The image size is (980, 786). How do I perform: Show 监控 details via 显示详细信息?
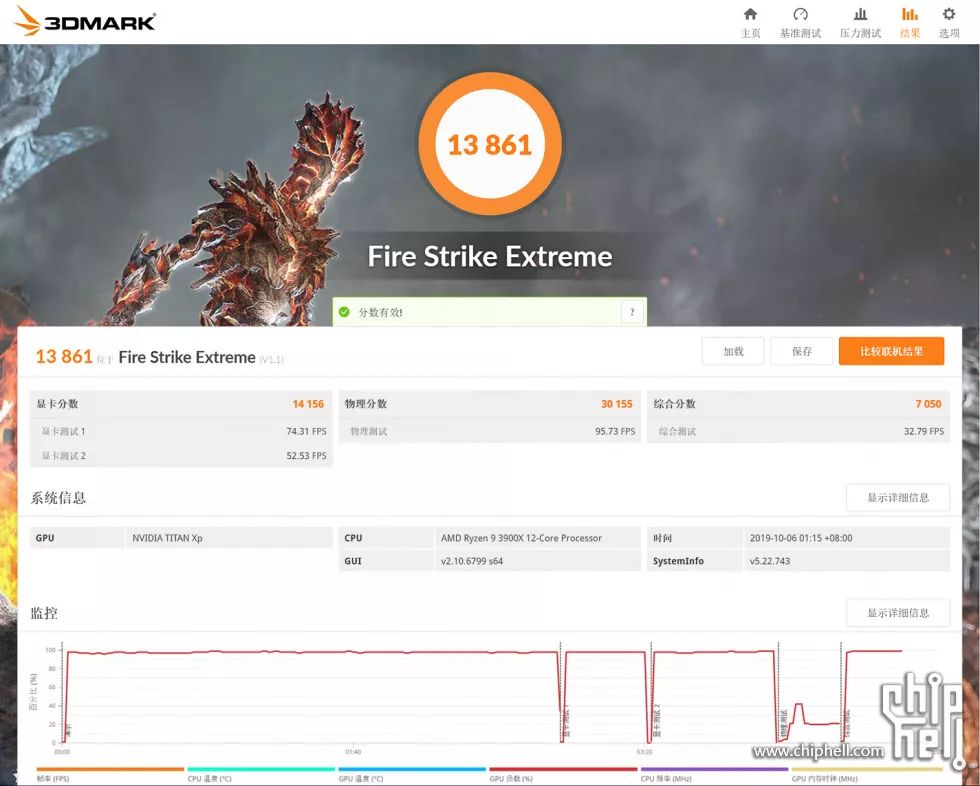point(898,613)
